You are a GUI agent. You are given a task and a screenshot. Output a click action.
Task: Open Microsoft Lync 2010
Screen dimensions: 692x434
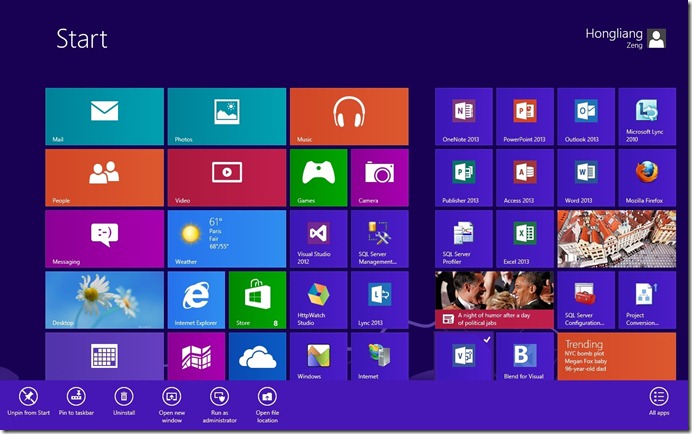click(x=647, y=117)
